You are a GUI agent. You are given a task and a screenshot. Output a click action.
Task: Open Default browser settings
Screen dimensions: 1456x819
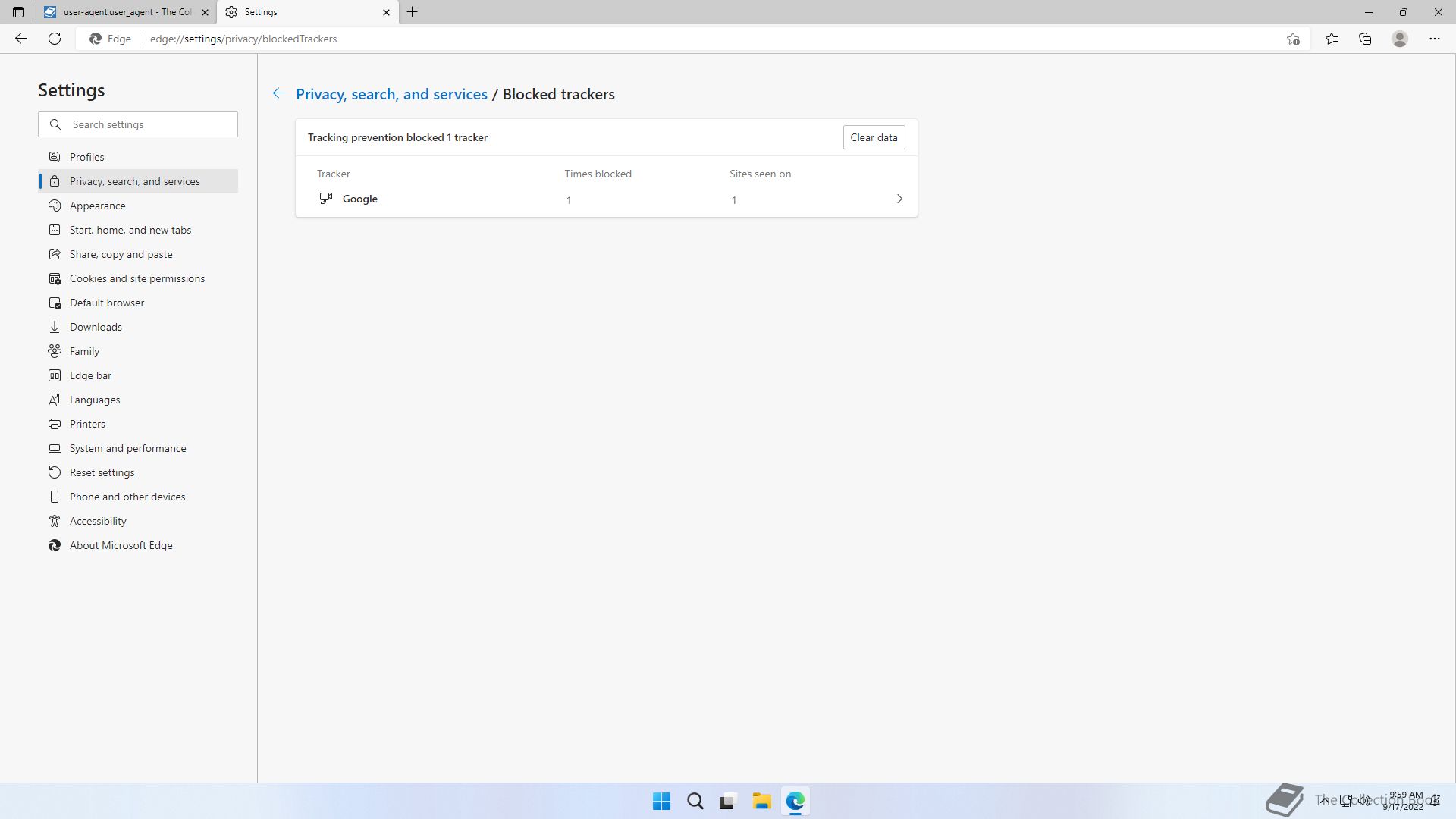(x=138, y=303)
